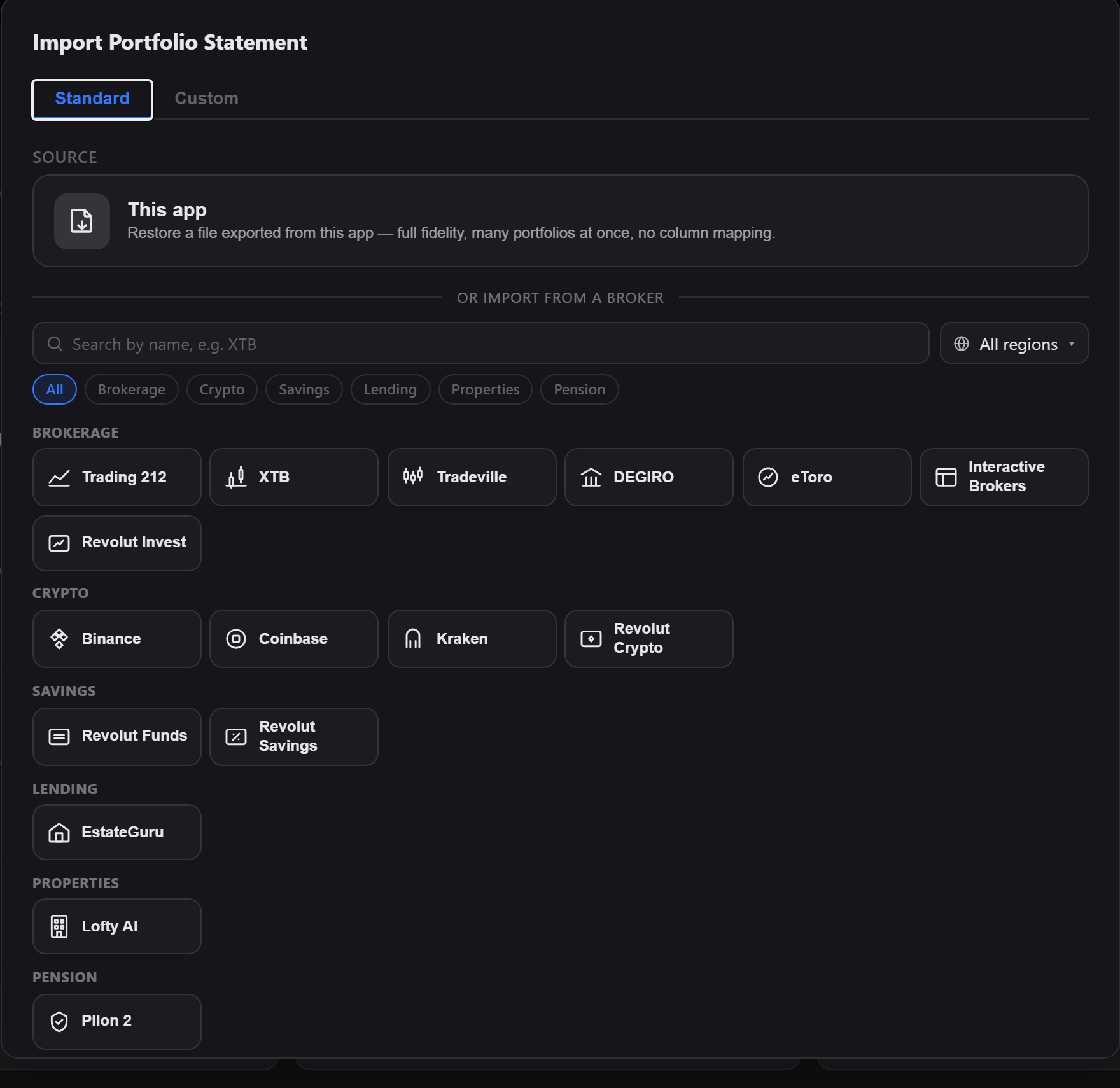Click the BROKERAGE section heading
The image size is (1120, 1088).
tap(76, 433)
